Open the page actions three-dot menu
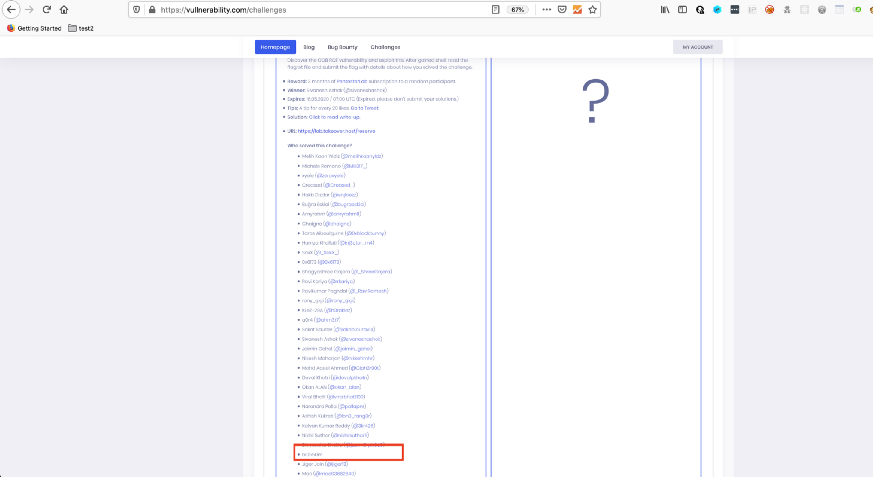 point(545,9)
